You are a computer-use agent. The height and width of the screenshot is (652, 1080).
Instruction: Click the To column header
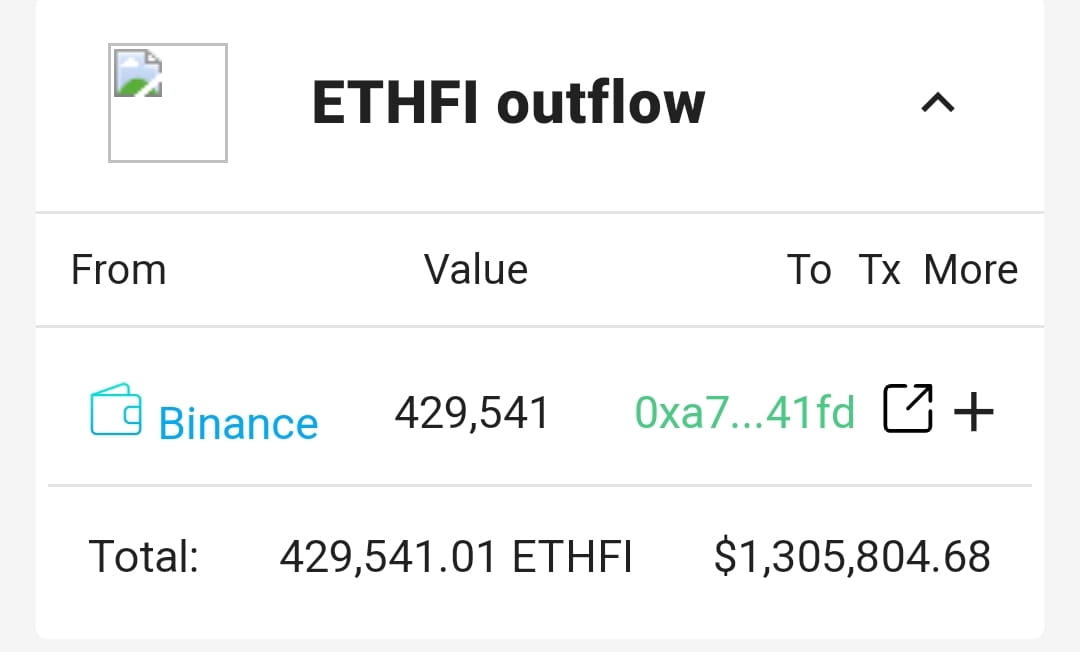(811, 269)
